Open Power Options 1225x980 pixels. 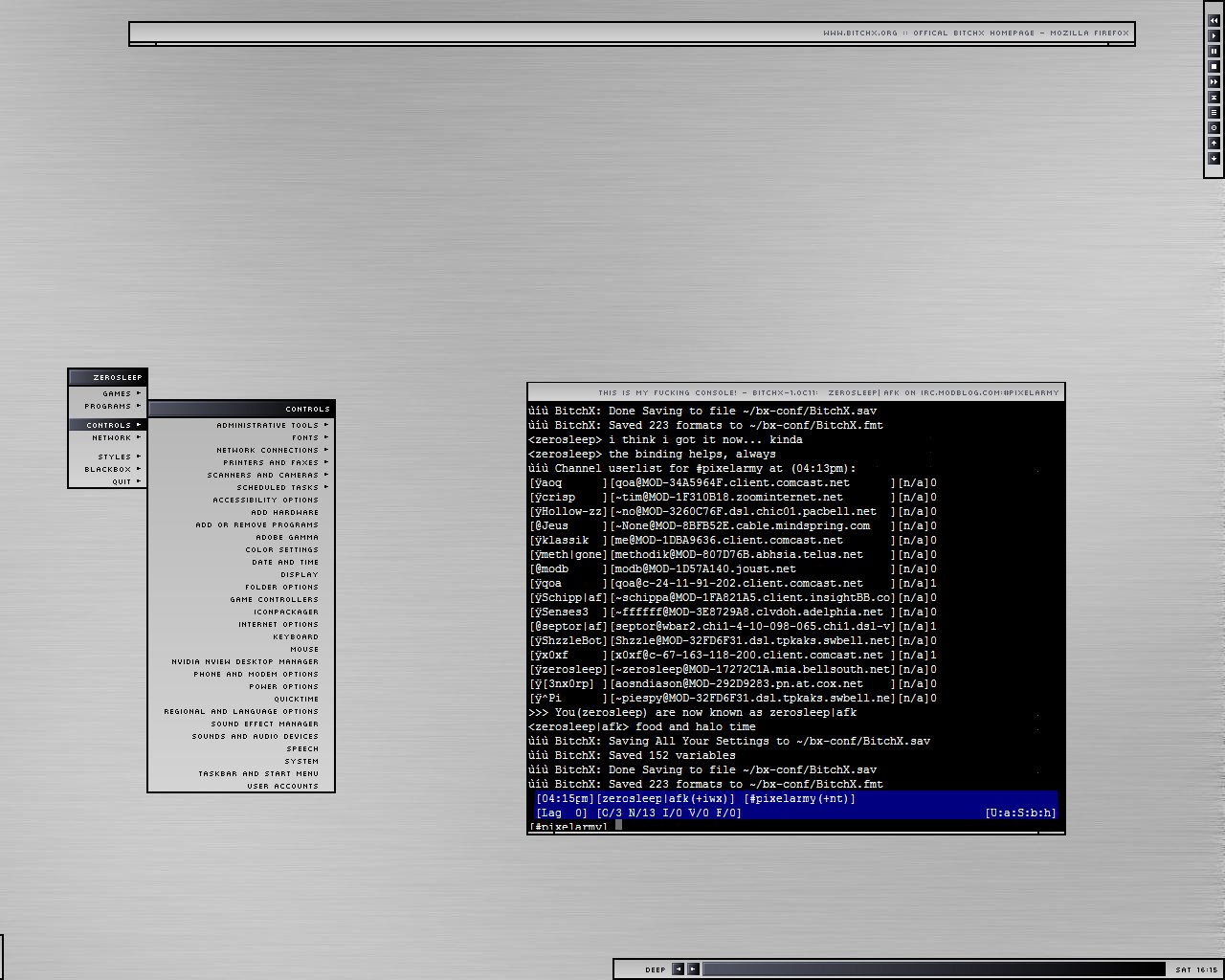[x=240, y=686]
